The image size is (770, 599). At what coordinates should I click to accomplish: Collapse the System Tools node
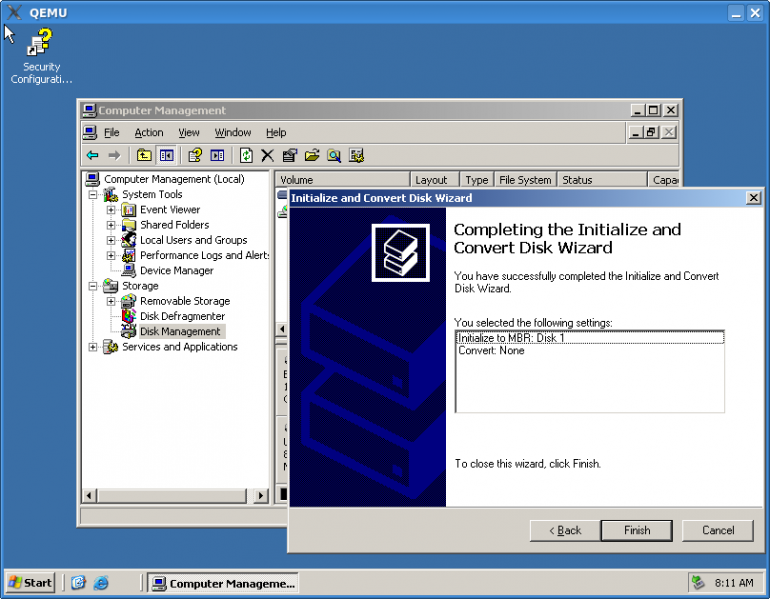93,195
